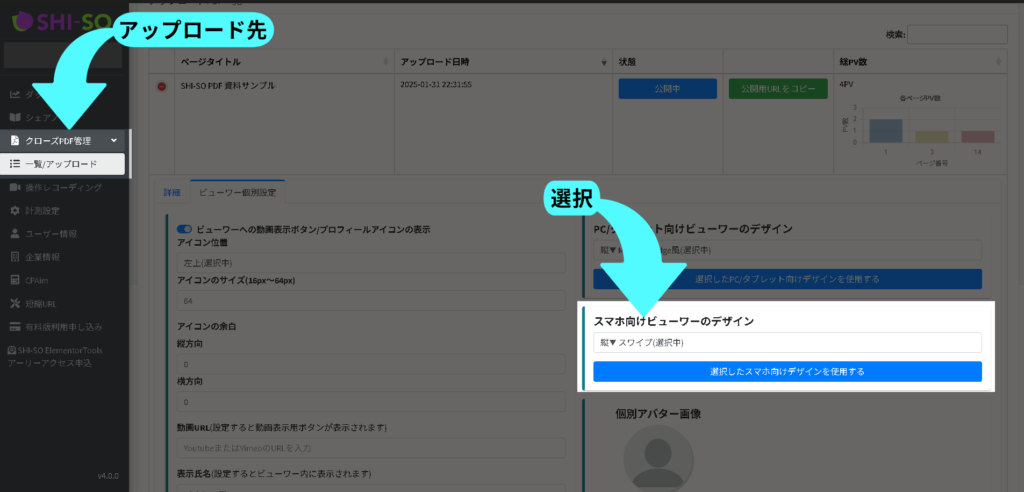
Task: Click the 検索 search field
Action: 957,35
